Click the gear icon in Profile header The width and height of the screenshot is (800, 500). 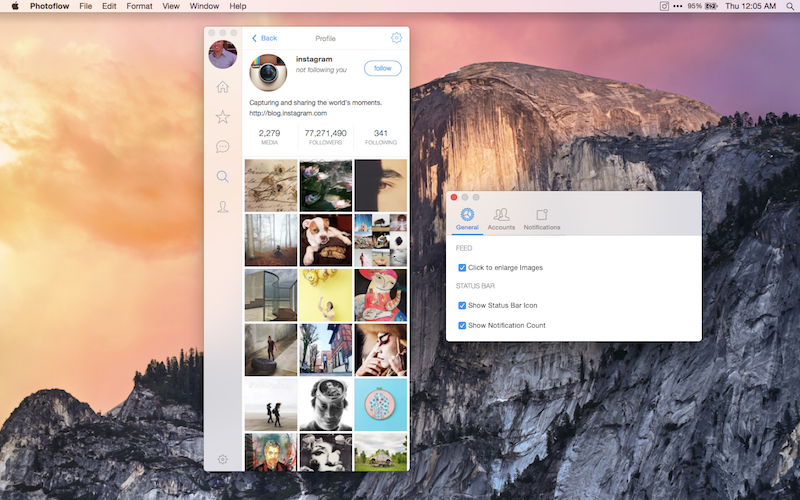coord(396,38)
